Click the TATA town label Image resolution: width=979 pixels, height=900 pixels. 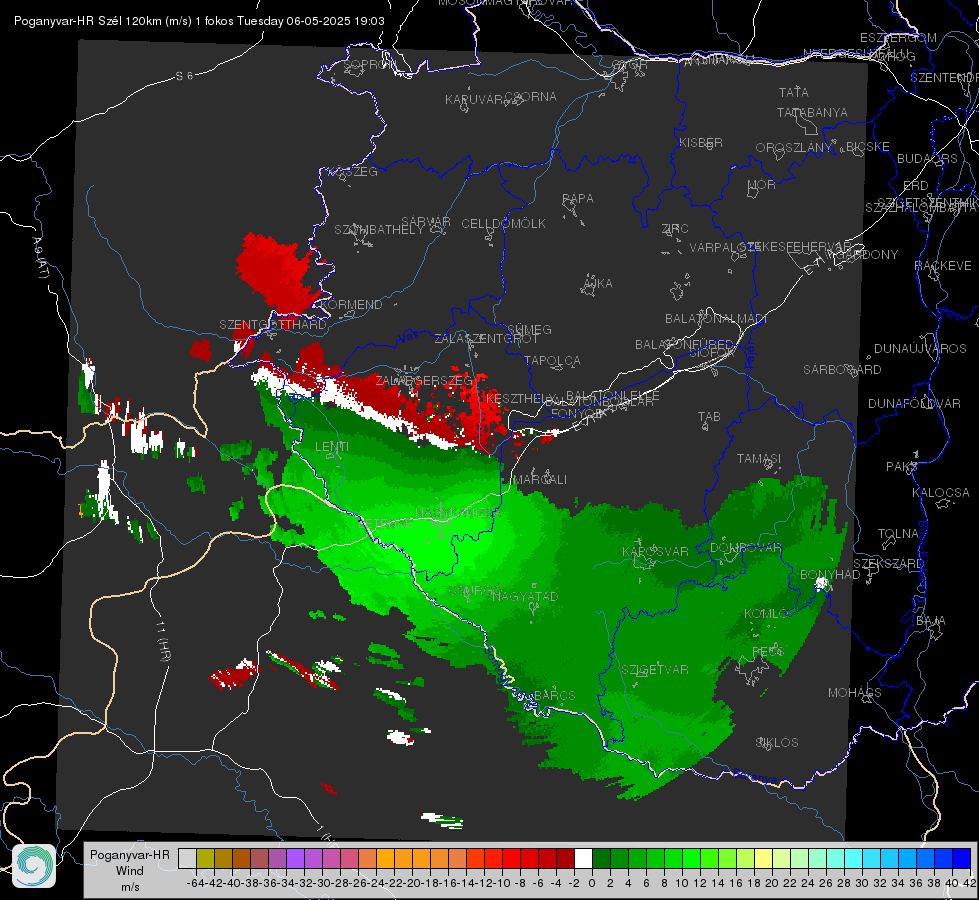[794, 92]
